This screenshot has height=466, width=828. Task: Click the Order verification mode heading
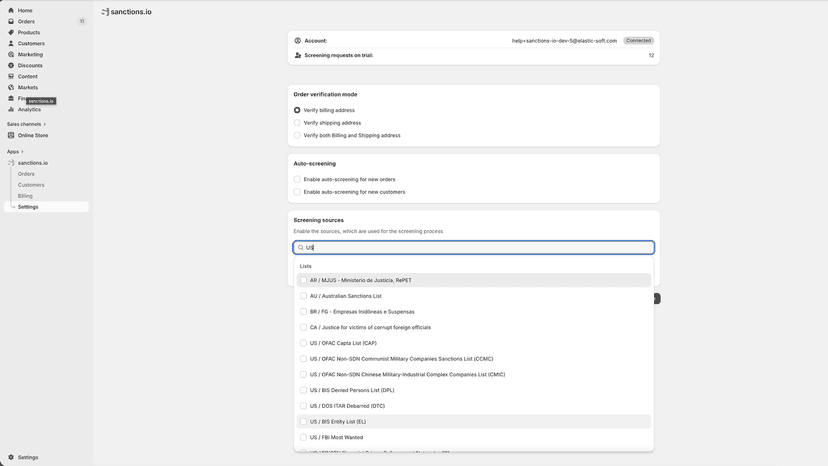tap(325, 95)
